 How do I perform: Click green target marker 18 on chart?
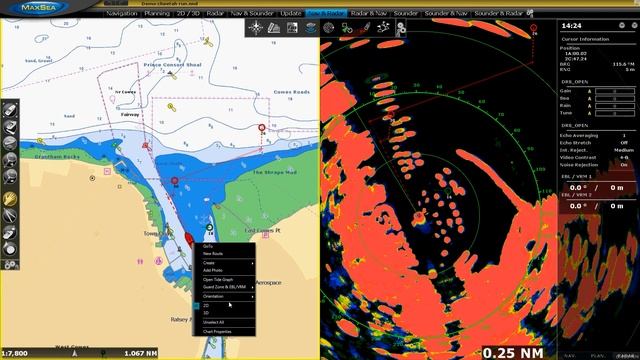point(209,227)
